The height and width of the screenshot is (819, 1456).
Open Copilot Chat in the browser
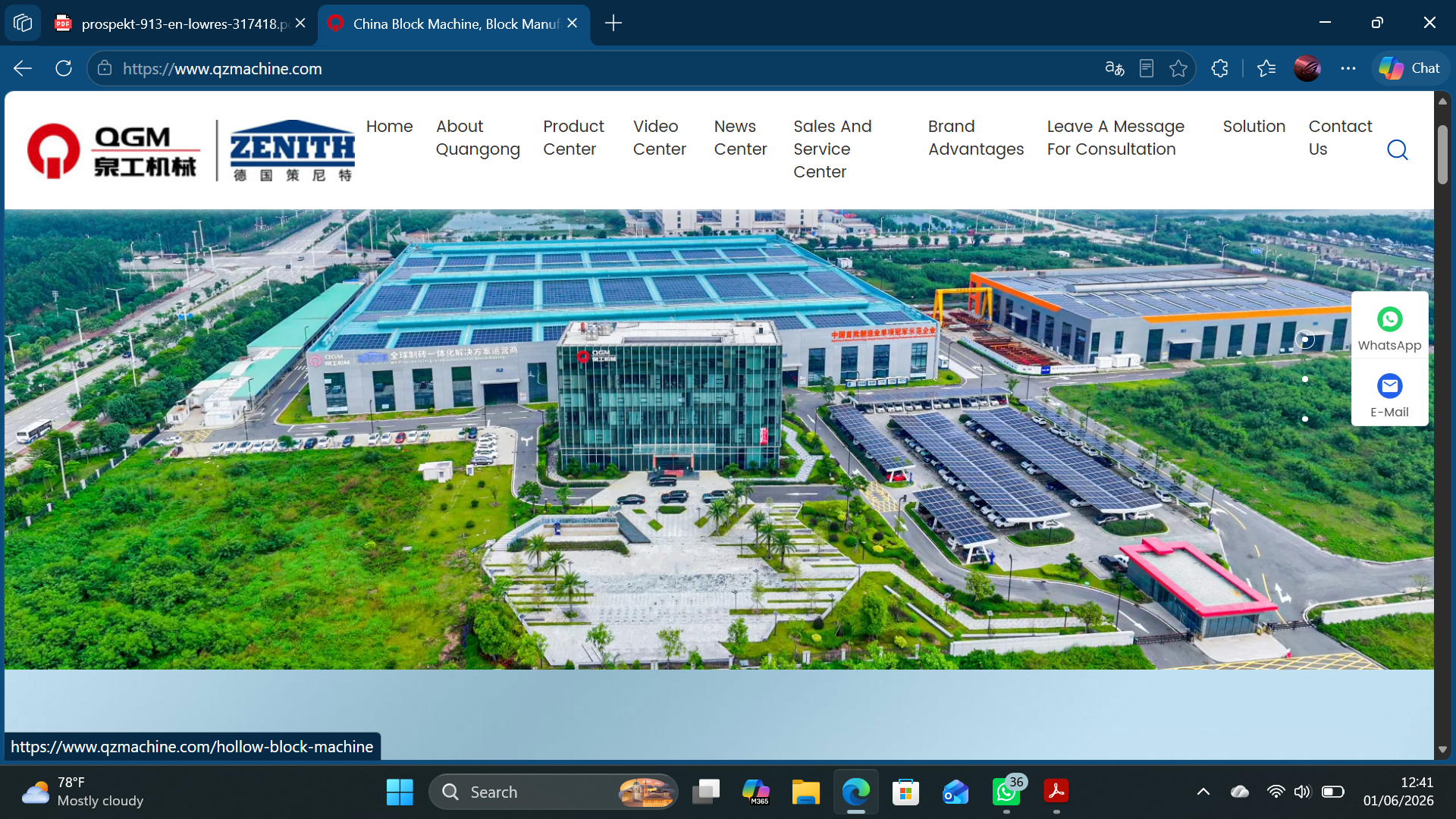click(x=1409, y=68)
